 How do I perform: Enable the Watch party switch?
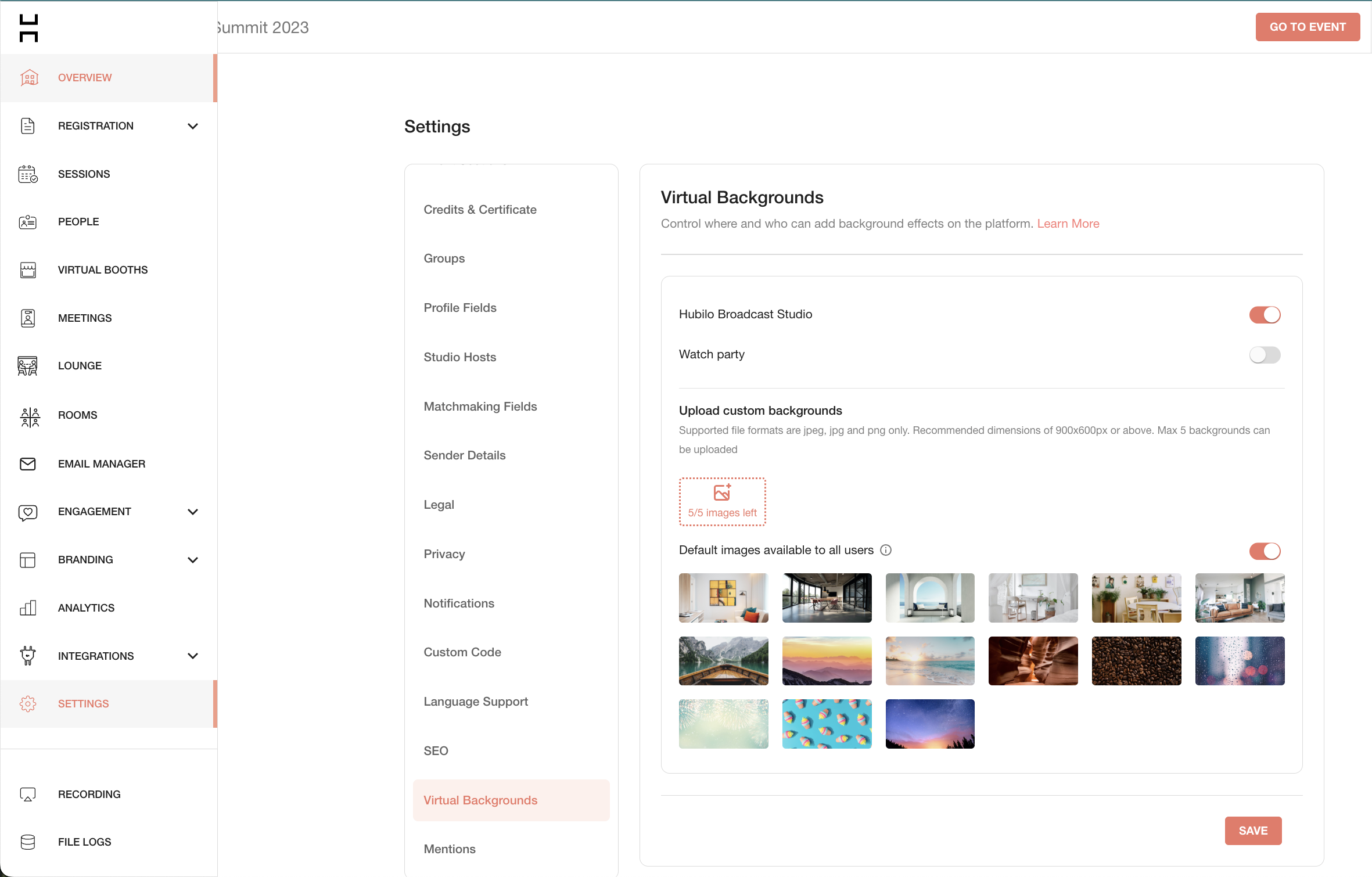pyautogui.click(x=1265, y=355)
